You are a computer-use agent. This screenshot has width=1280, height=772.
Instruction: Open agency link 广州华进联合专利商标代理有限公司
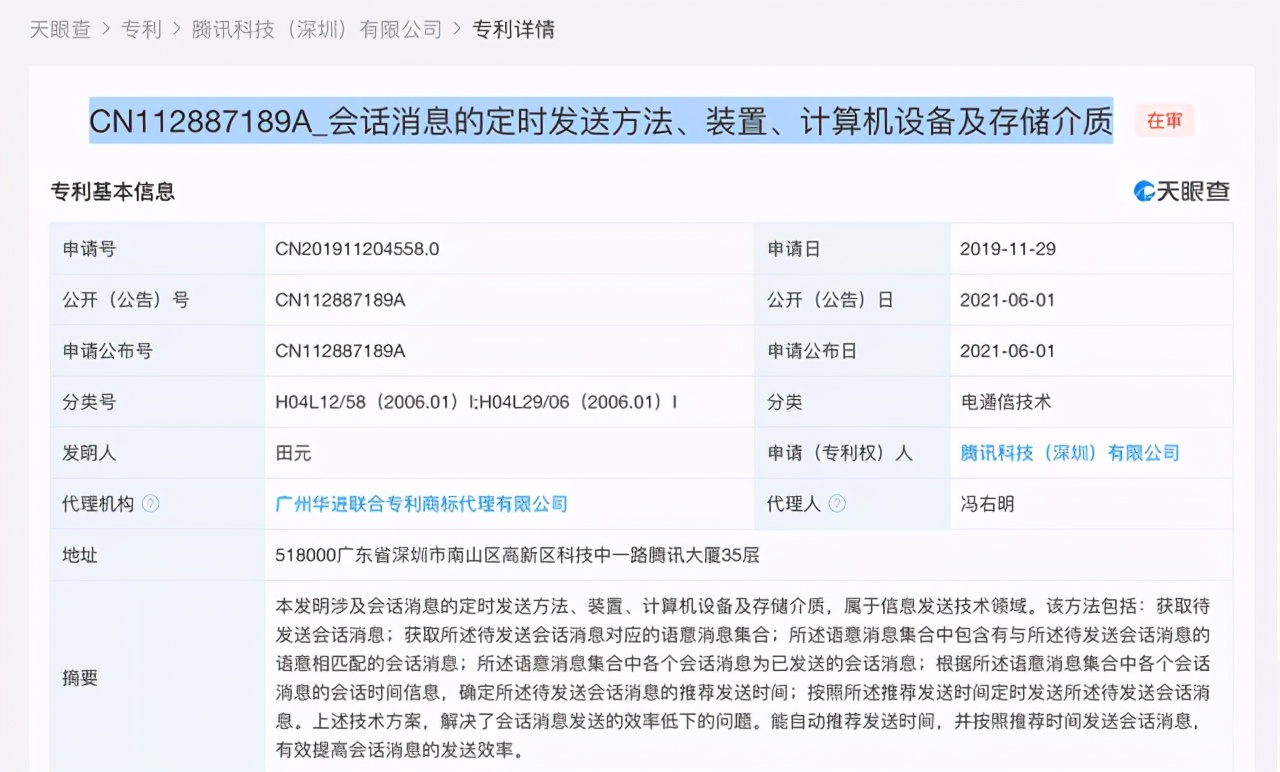coord(421,504)
